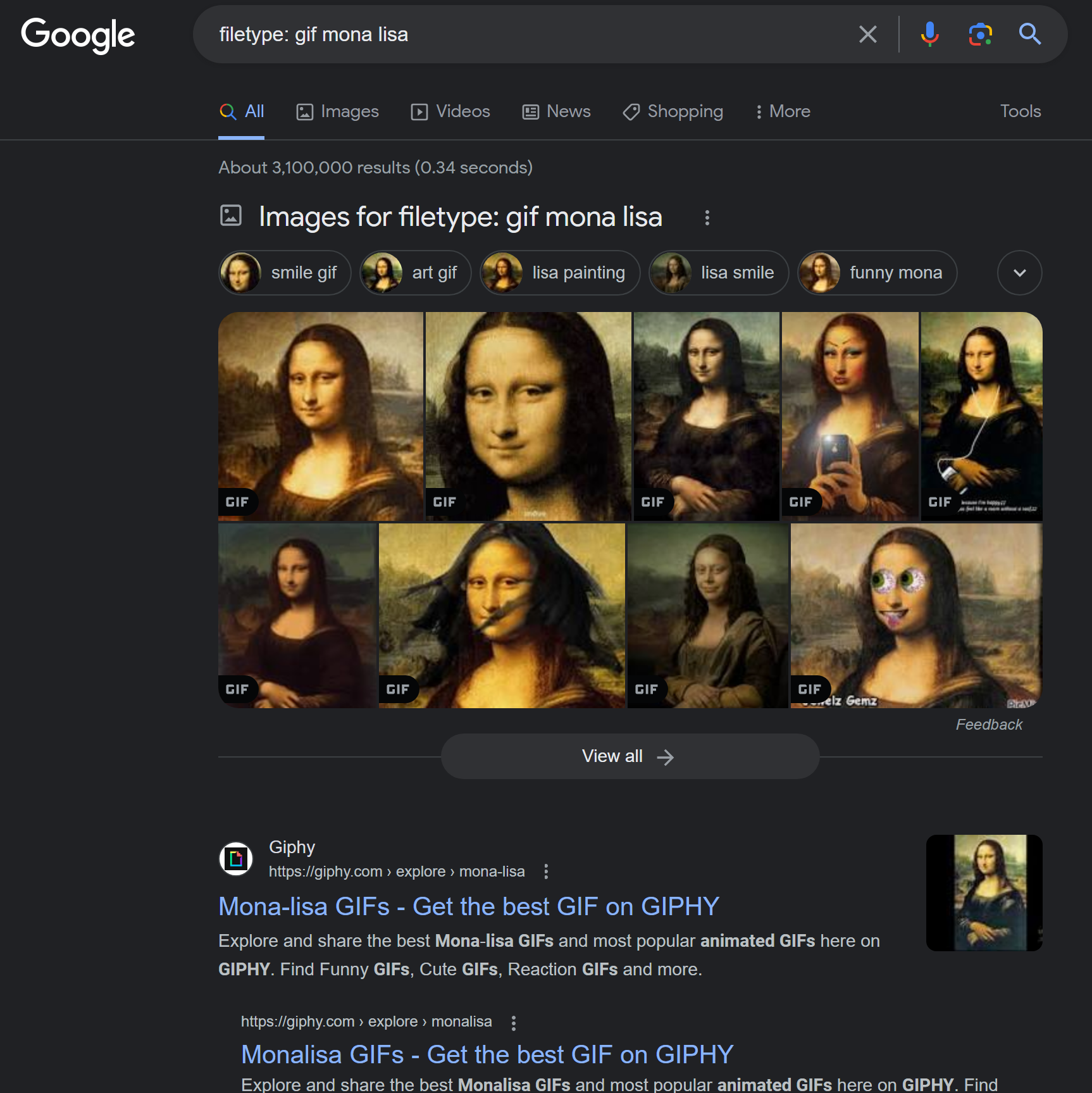Open the three-dot menu for monalisa result
This screenshot has width=1092, height=1093.
click(x=514, y=1022)
